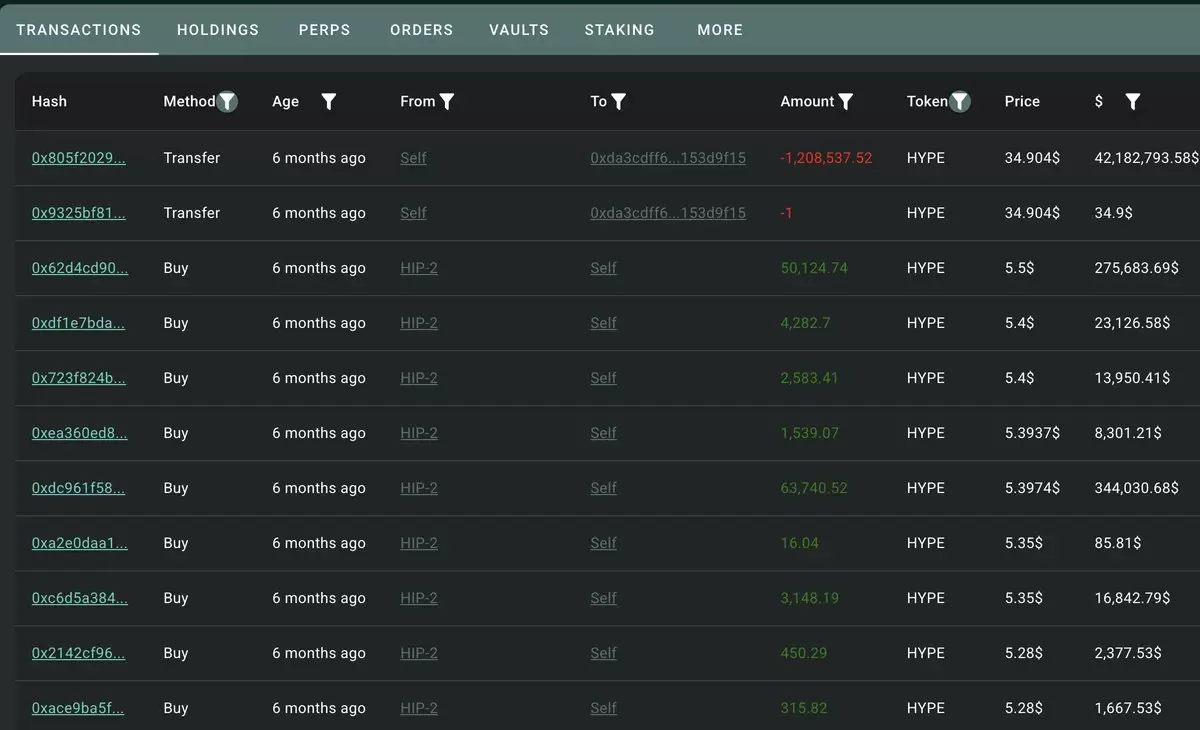
Task: Click HIP-2 sender in the 50,124.74 row
Action: point(419,268)
